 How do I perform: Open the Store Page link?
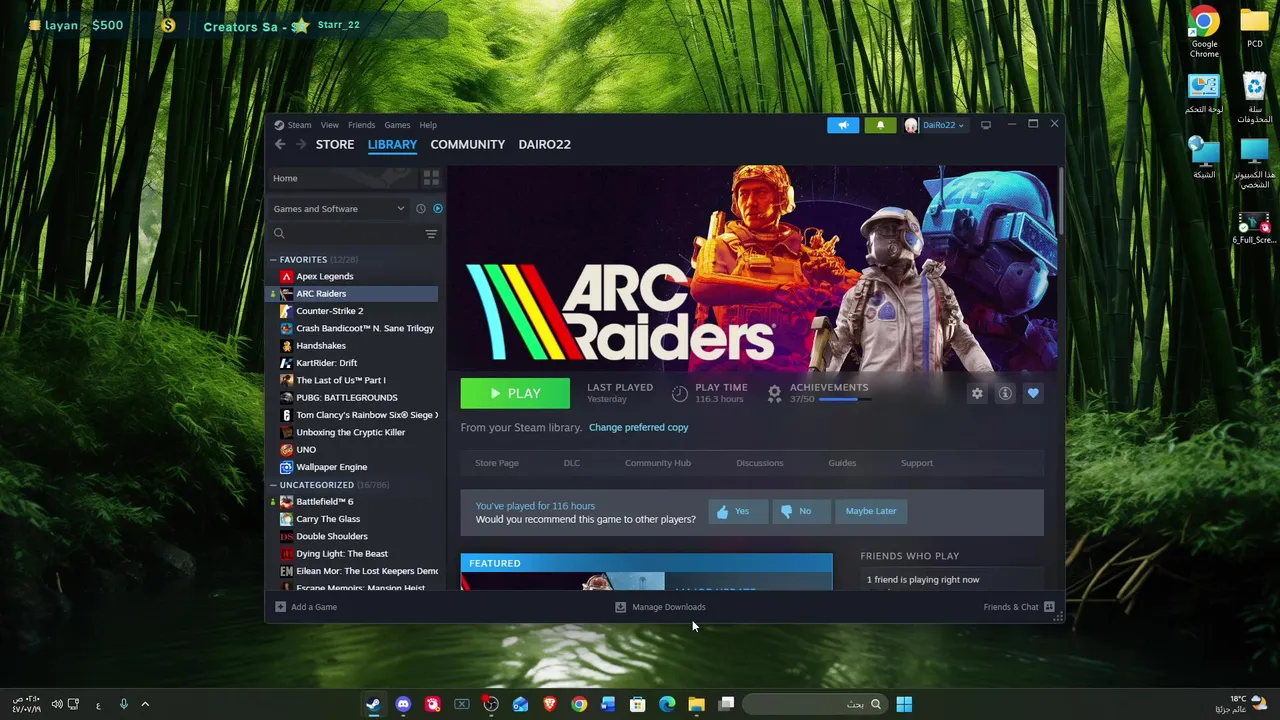tap(496, 463)
